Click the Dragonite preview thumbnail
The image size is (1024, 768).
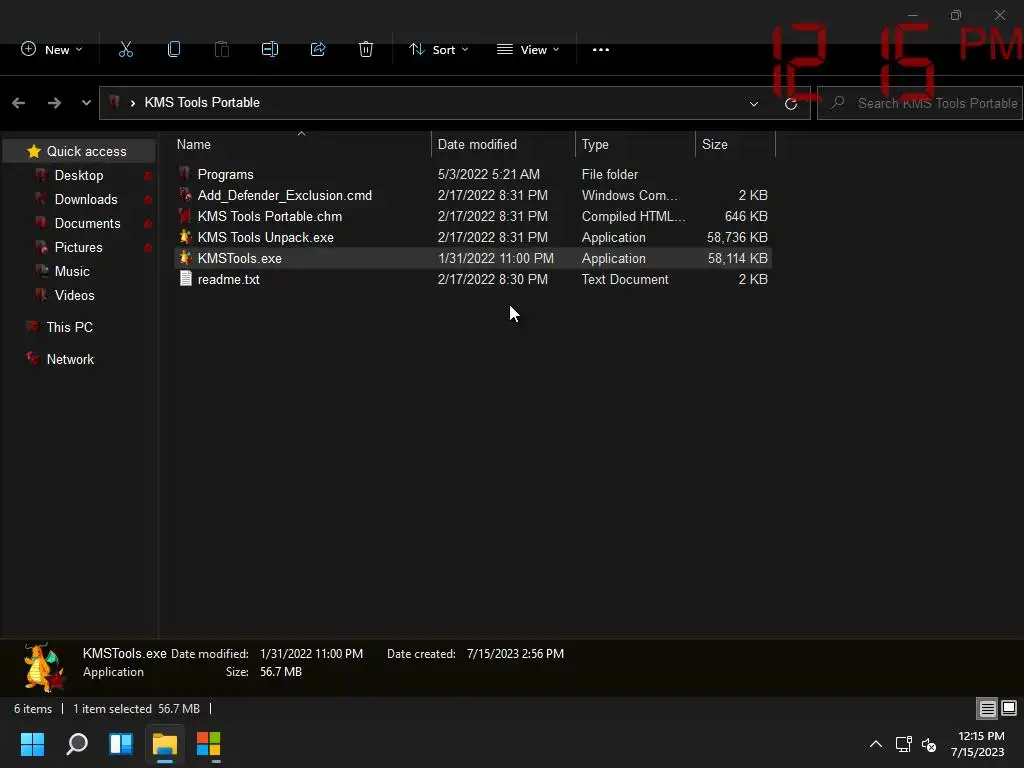pos(44,667)
